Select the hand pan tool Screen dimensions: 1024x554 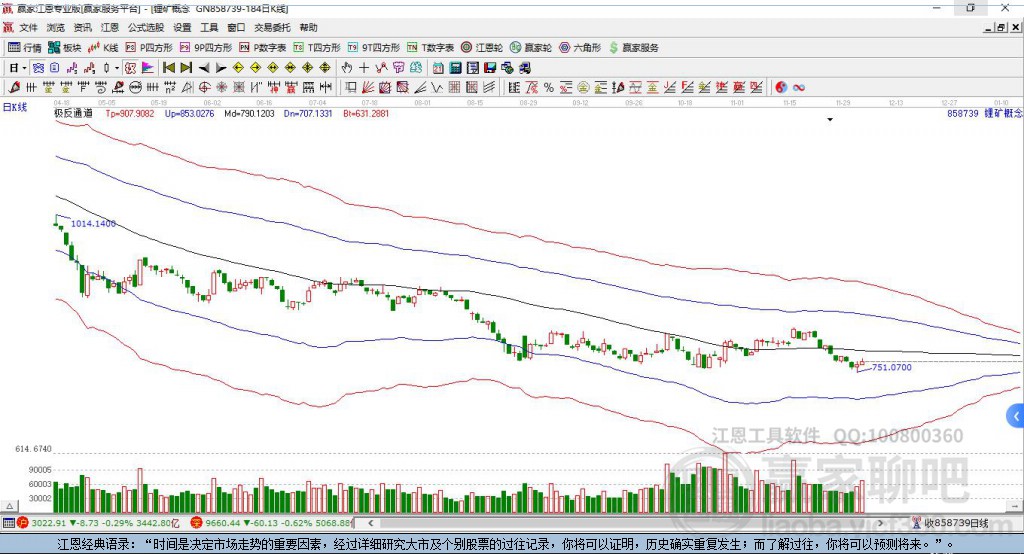[x=347, y=67]
